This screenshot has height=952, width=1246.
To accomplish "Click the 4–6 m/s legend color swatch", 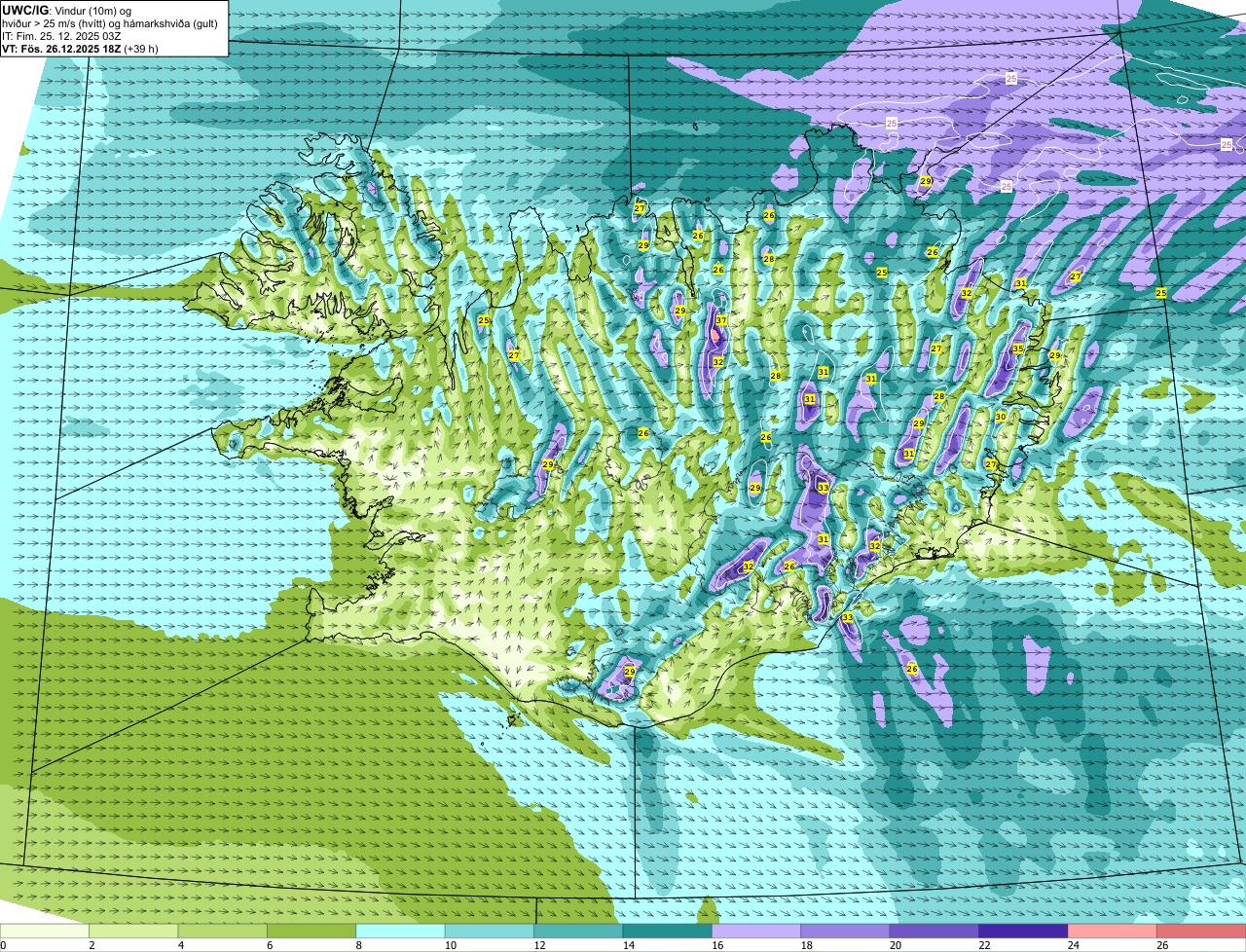I will tap(223, 931).
